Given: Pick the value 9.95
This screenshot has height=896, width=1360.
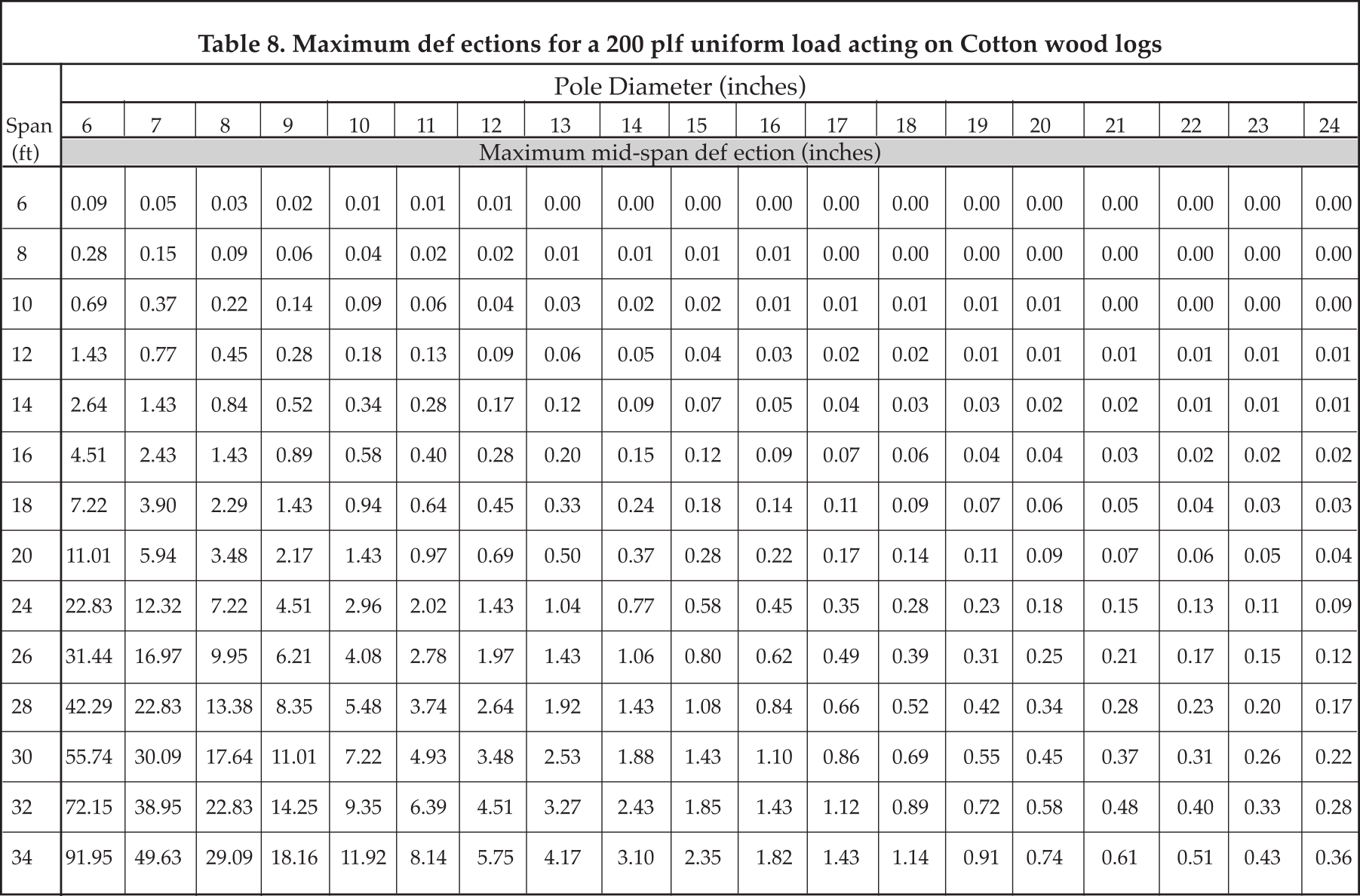Looking at the screenshot, I should coord(229,656).
